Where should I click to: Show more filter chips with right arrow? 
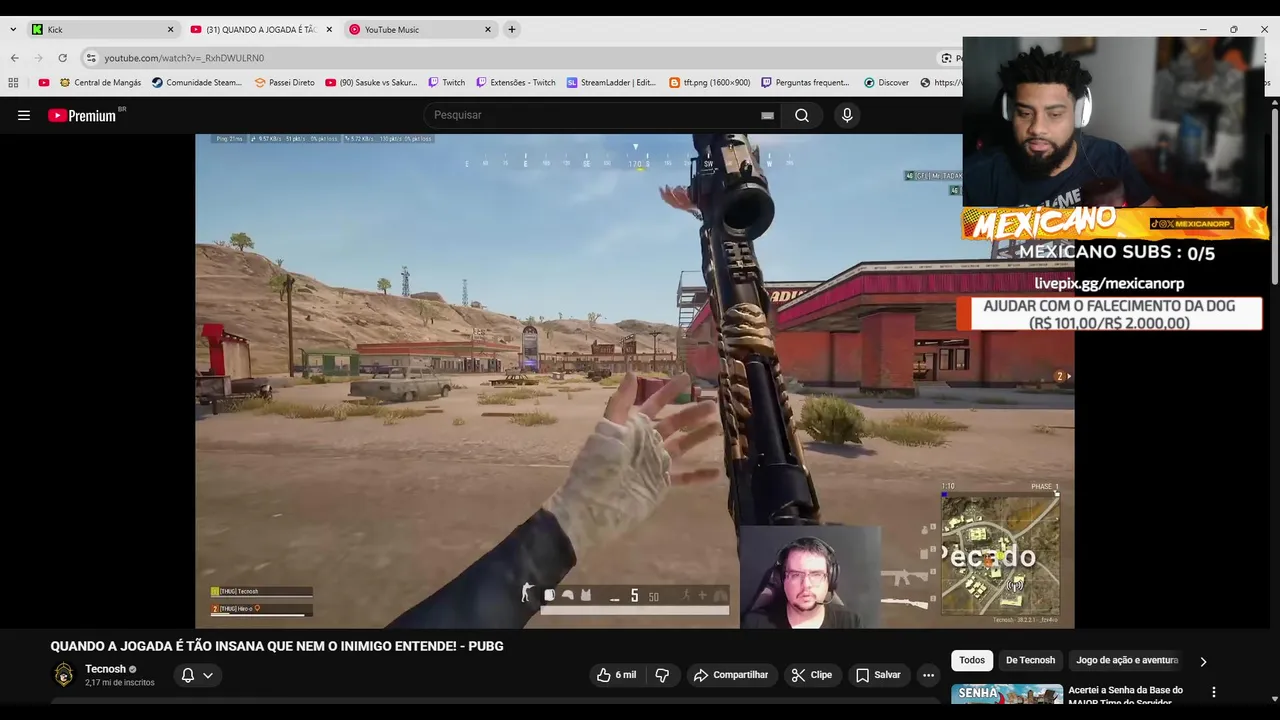pos(1203,661)
